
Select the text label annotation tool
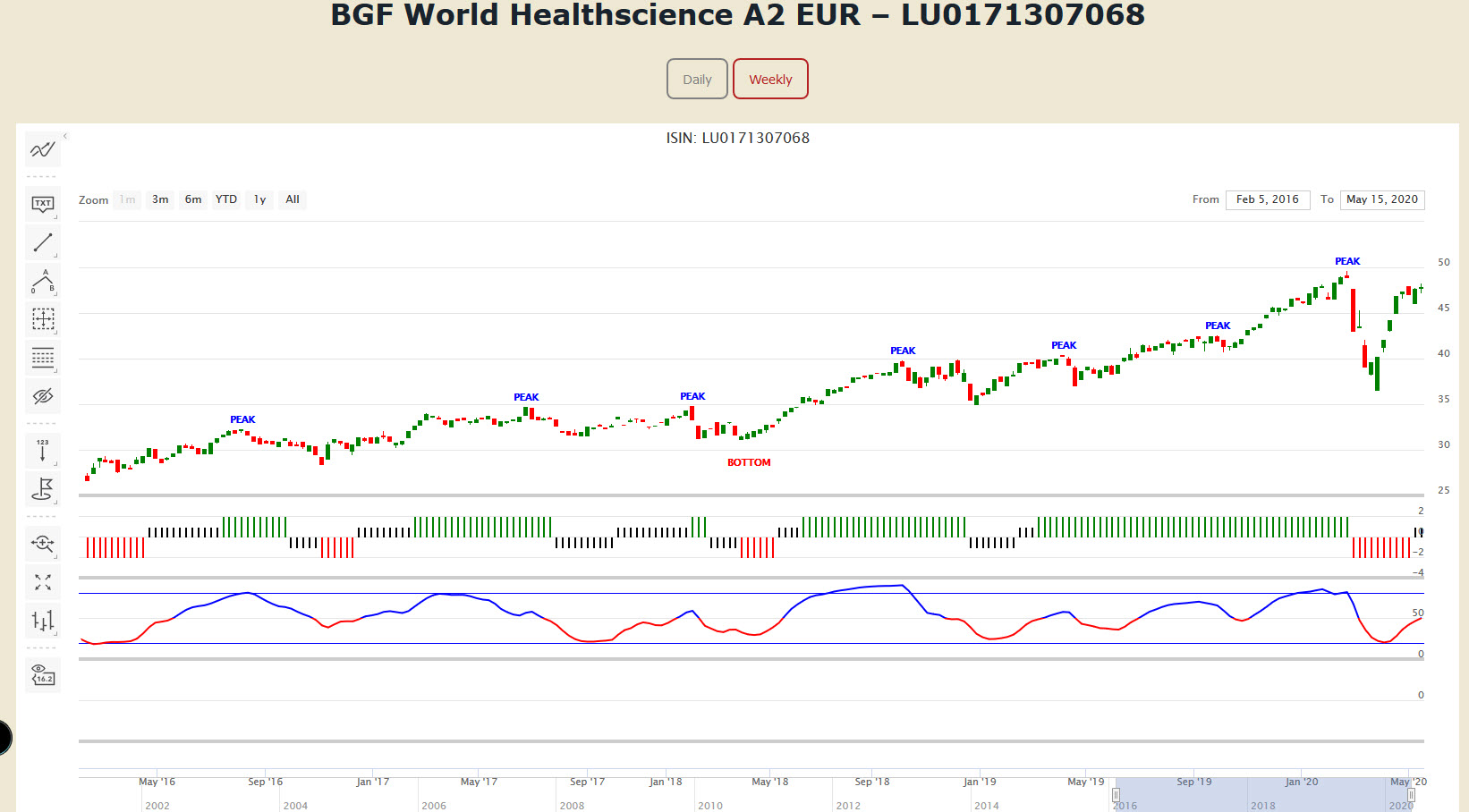tap(43, 205)
